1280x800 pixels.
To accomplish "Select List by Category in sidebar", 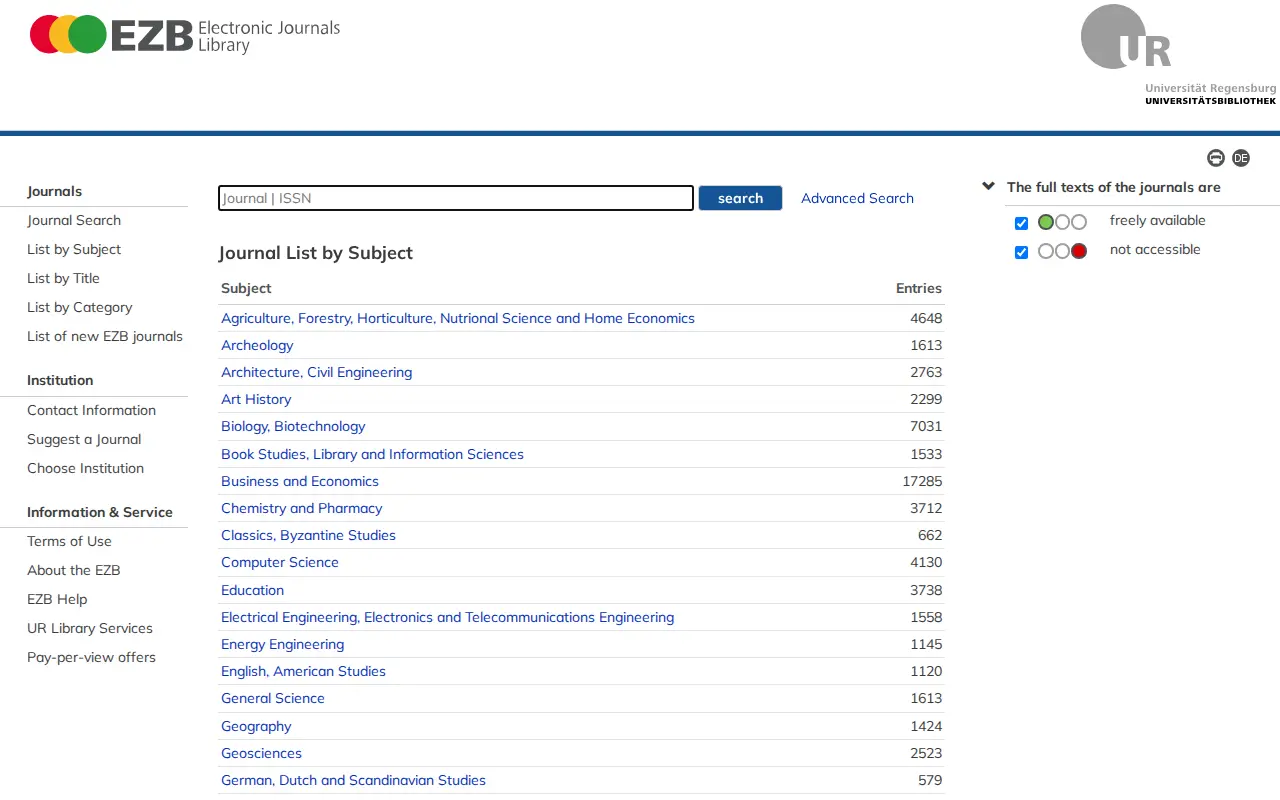I will 79,307.
